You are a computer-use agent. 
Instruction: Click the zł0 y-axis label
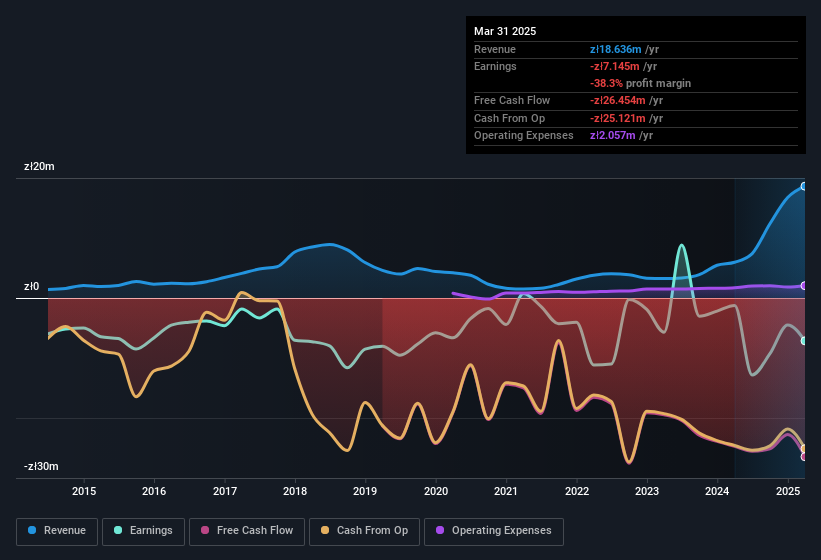pyautogui.click(x=31, y=286)
